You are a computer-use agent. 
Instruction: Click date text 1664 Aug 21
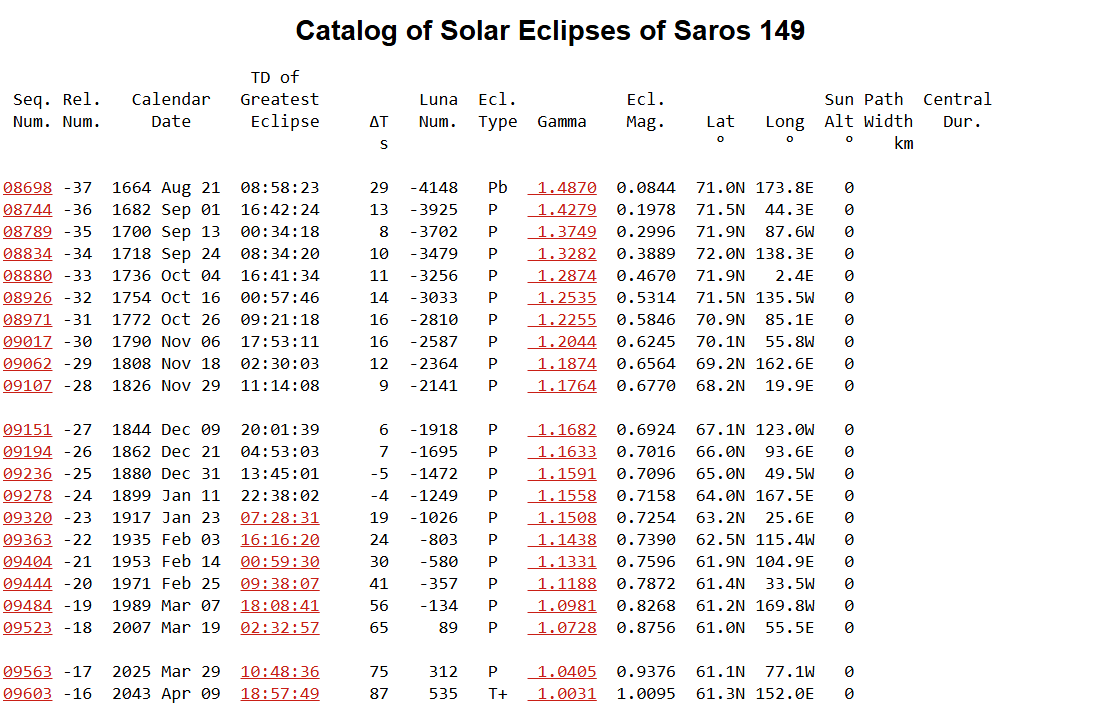pyautogui.click(x=166, y=188)
